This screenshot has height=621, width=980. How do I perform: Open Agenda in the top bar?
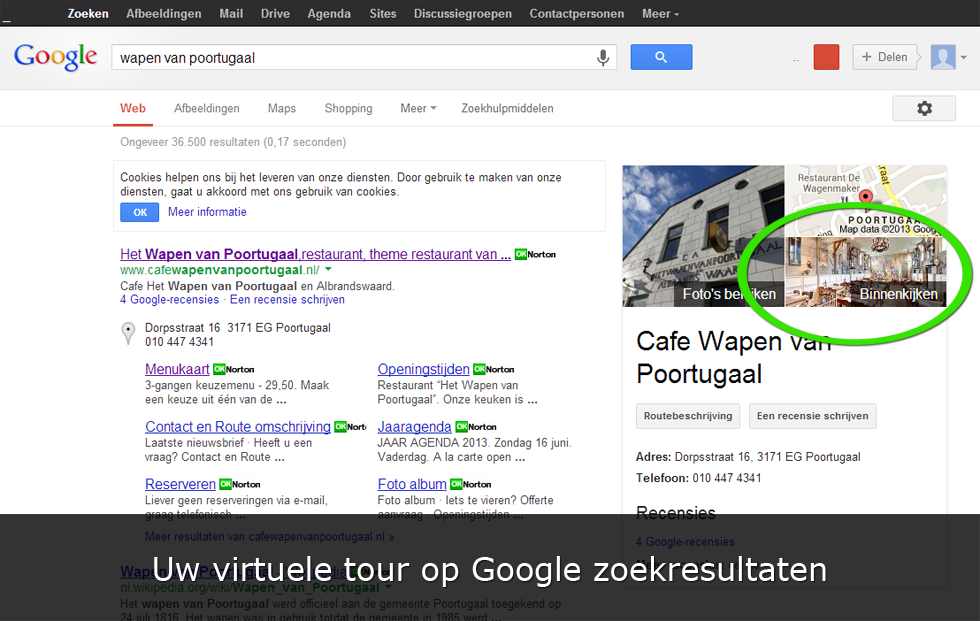[329, 14]
